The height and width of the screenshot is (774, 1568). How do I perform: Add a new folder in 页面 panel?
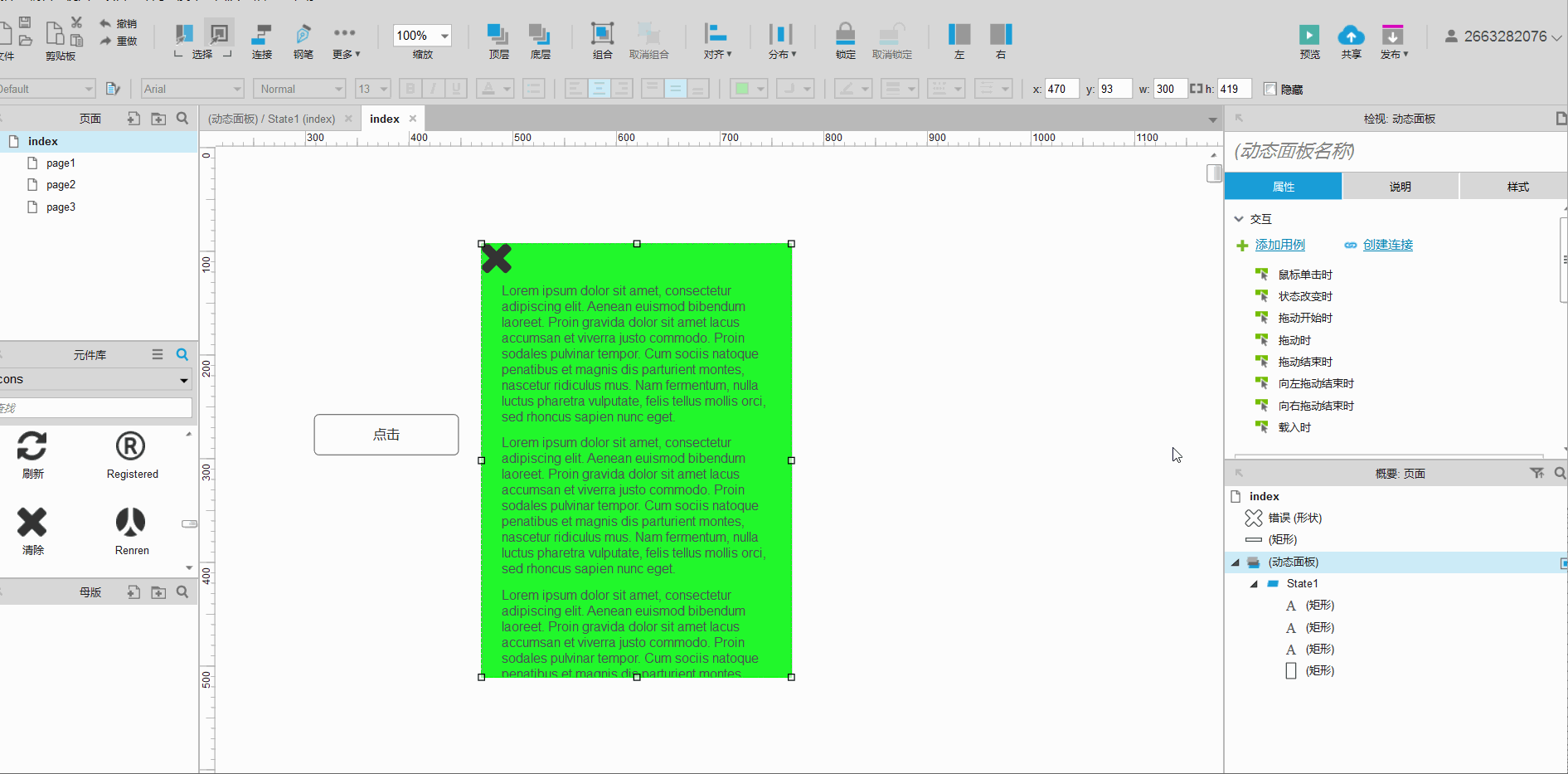pos(158,119)
